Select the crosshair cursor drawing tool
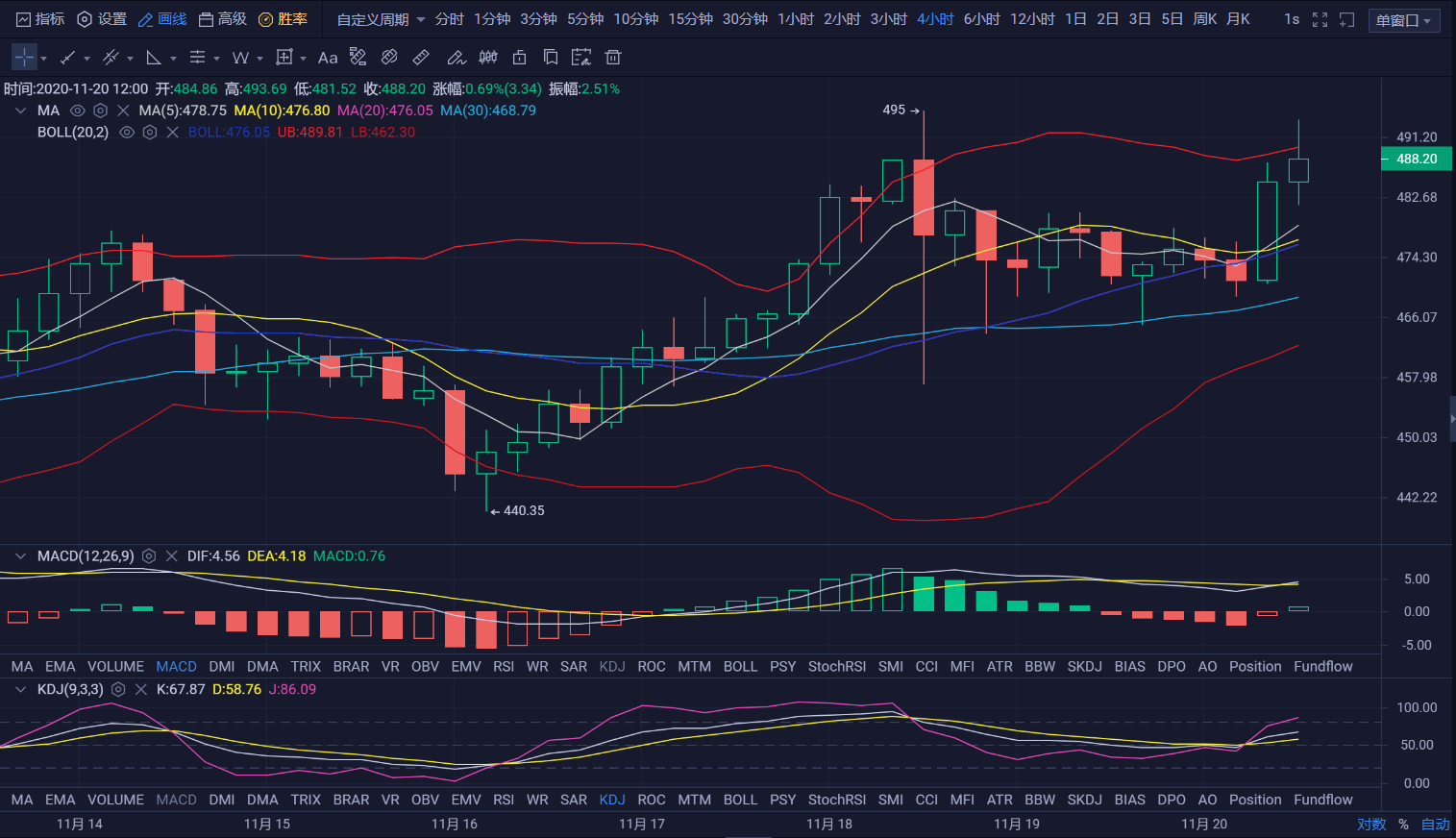Image resolution: width=1456 pixels, height=838 pixels. click(25, 58)
